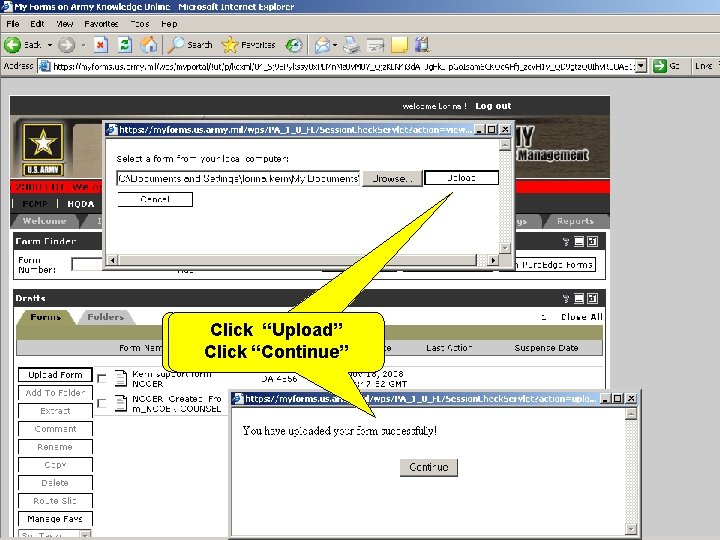The height and width of the screenshot is (540, 720).
Task: Click the yellow Discuss note icon
Action: [399, 45]
